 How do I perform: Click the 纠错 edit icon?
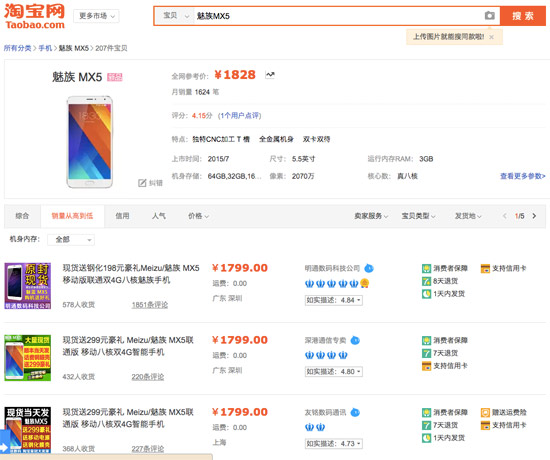click(142, 183)
